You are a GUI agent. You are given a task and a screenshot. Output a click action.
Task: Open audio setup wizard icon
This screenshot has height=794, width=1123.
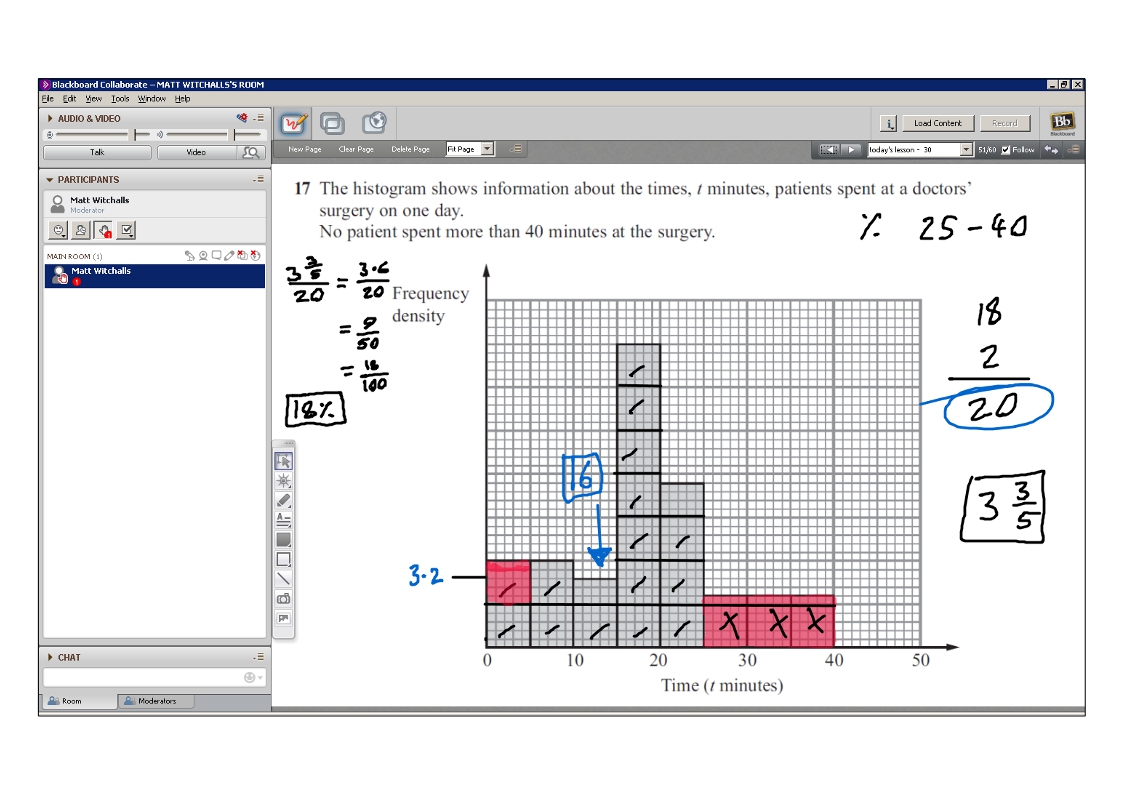click(242, 118)
